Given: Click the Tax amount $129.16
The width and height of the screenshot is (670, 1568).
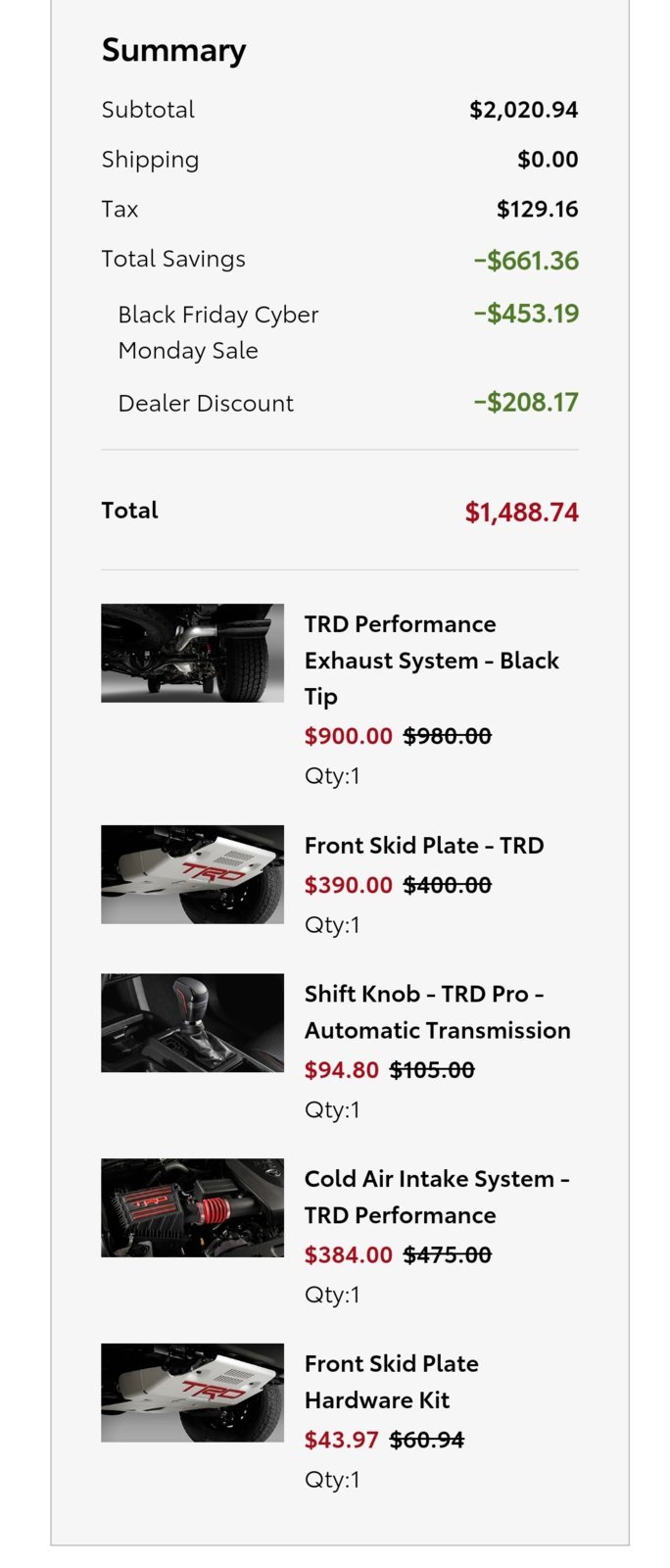Looking at the screenshot, I should [x=537, y=209].
